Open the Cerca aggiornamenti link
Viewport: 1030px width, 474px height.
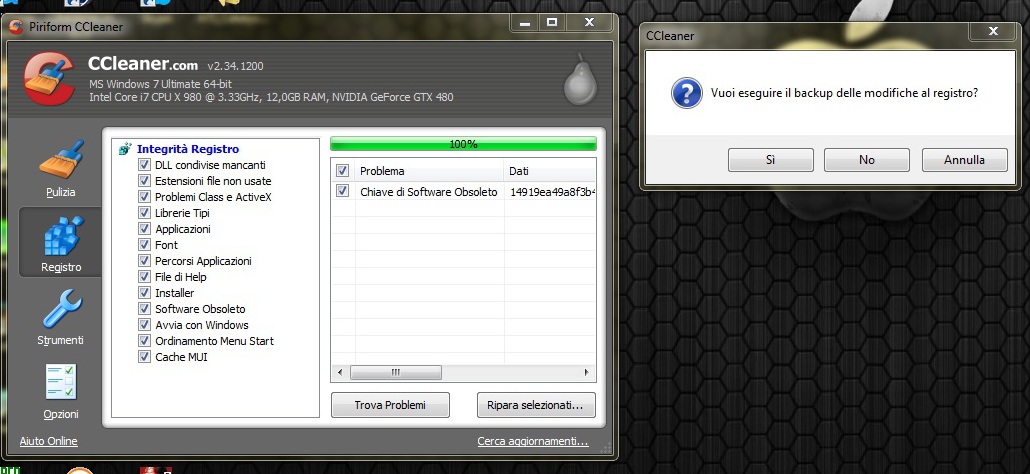532,441
